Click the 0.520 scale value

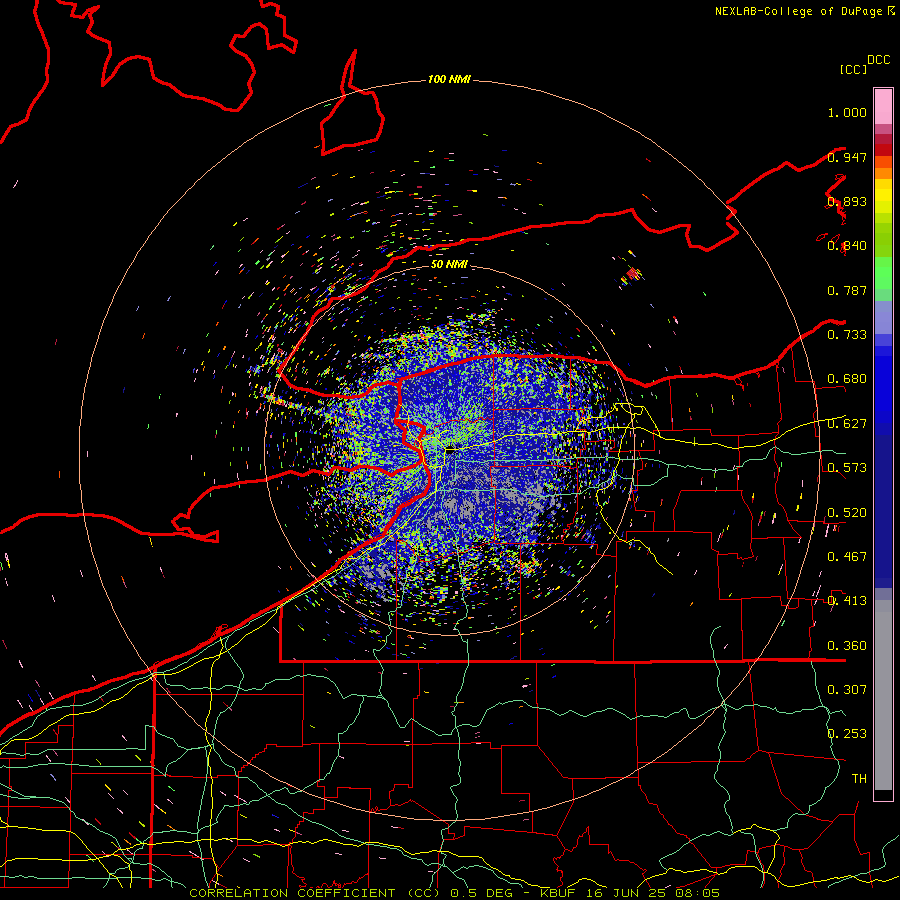coord(847,513)
